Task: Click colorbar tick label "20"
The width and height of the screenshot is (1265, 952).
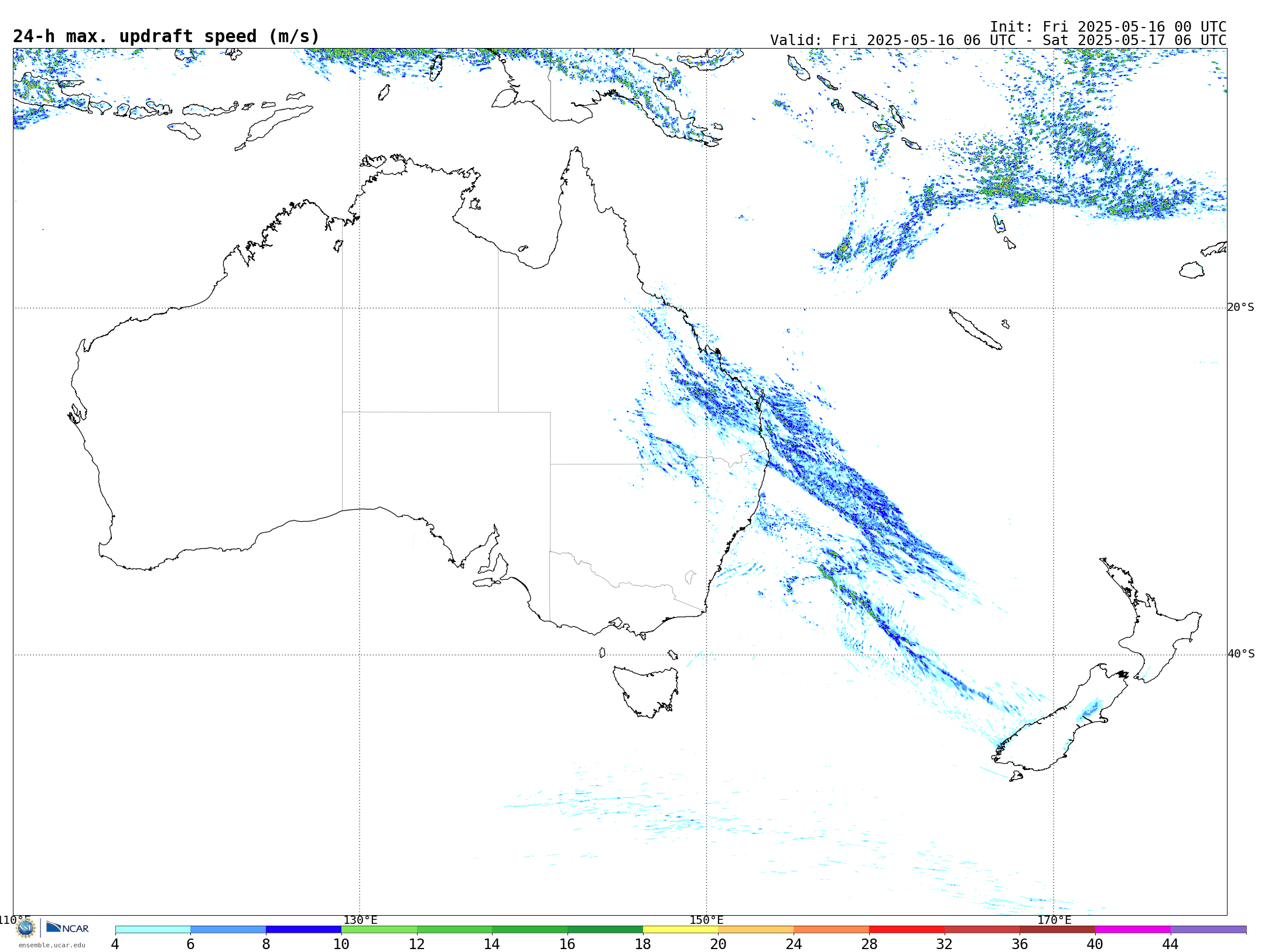Action: coord(718,944)
